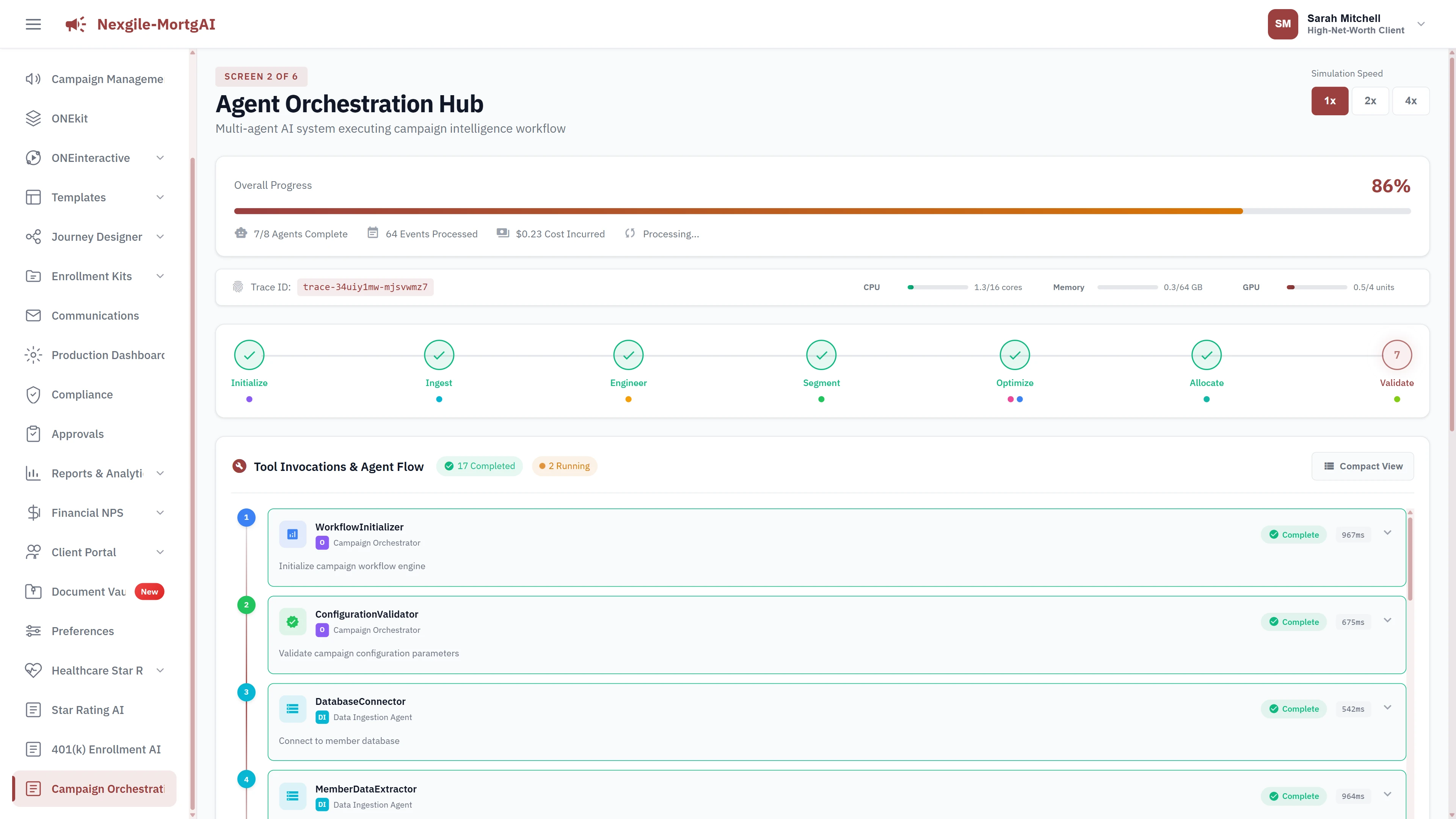Click the Trace ID fingerprint icon
1456x819 pixels.
tap(238, 287)
